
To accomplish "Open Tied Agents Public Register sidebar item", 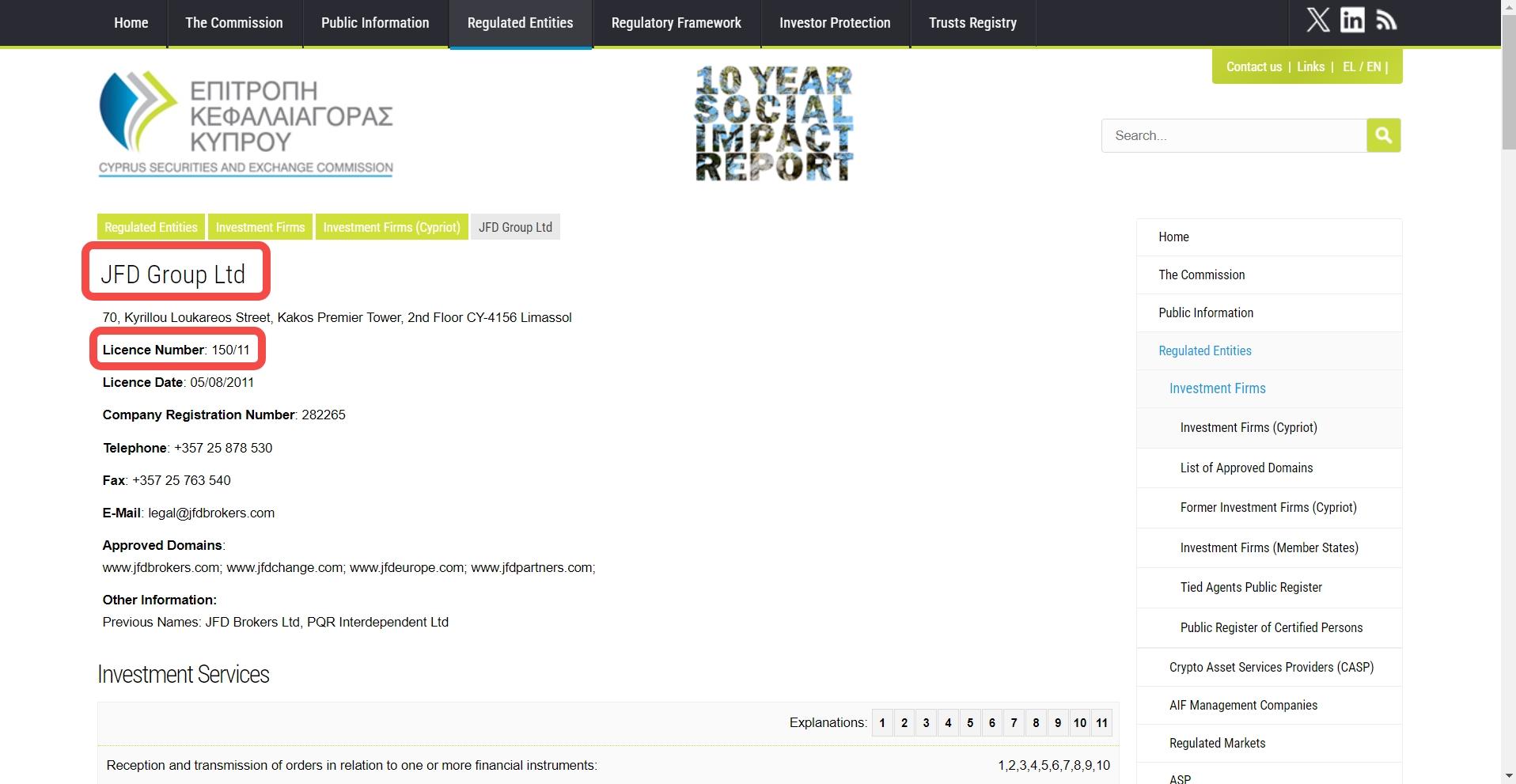I will tap(1269, 587).
